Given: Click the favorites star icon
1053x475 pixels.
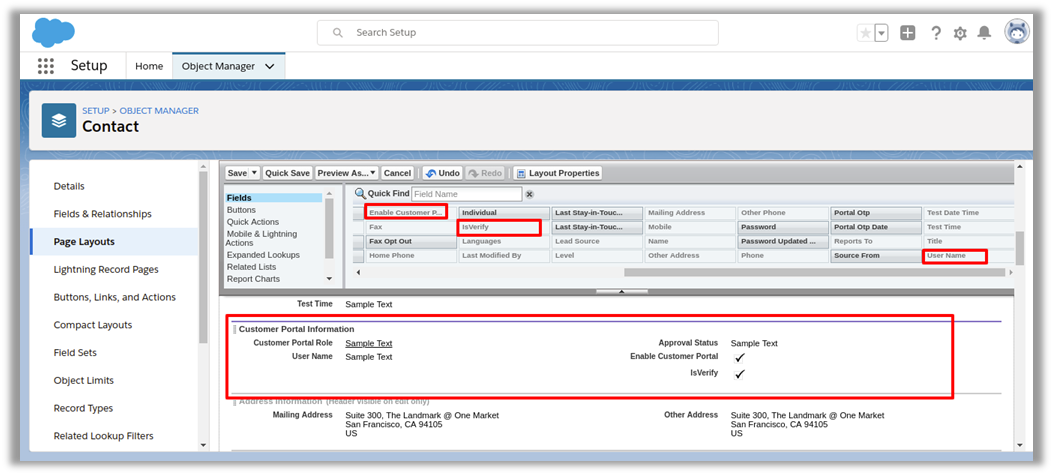Looking at the screenshot, I should tap(865, 33).
